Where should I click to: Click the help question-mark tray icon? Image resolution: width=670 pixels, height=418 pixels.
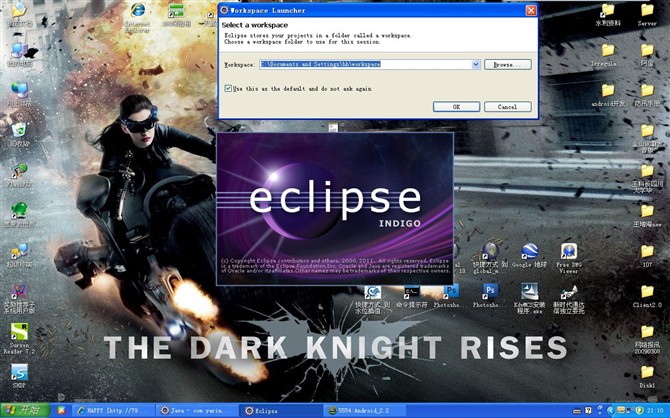[588, 411]
